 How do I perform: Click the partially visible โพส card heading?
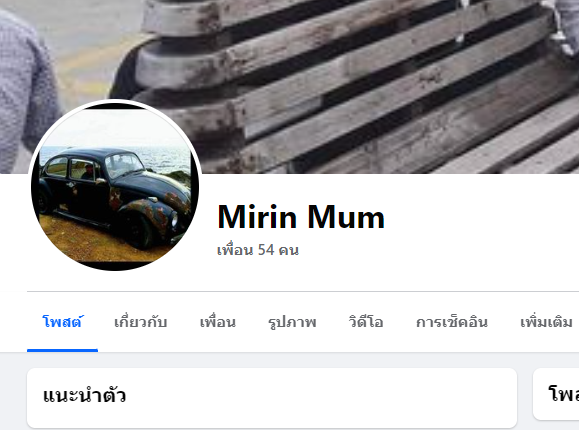pyautogui.click(x=563, y=394)
